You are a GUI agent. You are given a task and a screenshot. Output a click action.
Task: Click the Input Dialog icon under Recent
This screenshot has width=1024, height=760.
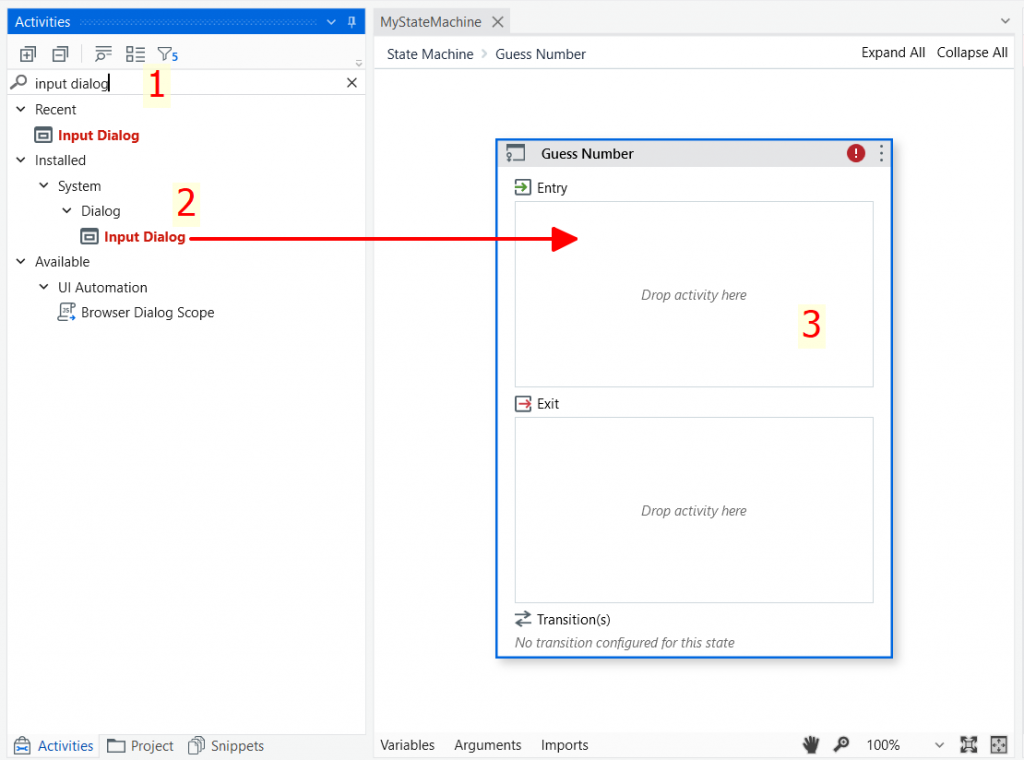(x=43, y=135)
